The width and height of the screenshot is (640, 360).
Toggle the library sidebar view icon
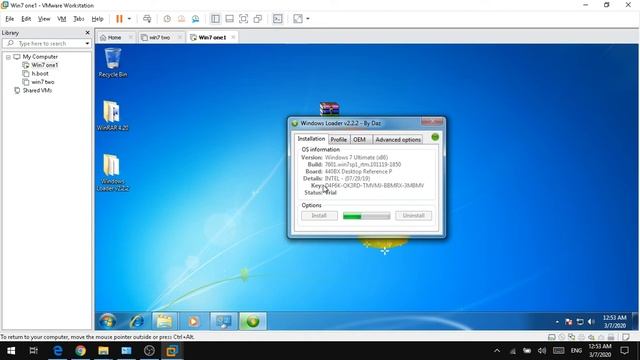point(215,19)
